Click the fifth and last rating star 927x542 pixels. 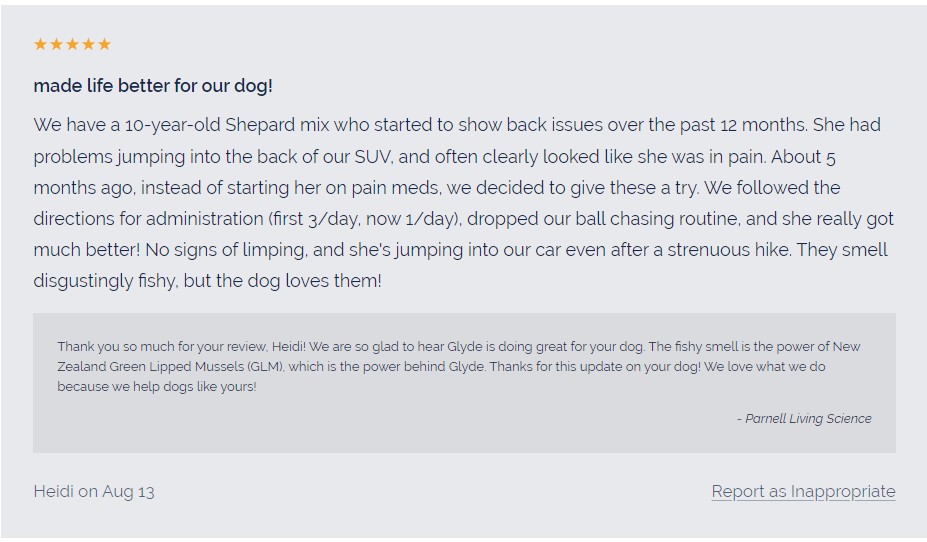click(x=104, y=44)
